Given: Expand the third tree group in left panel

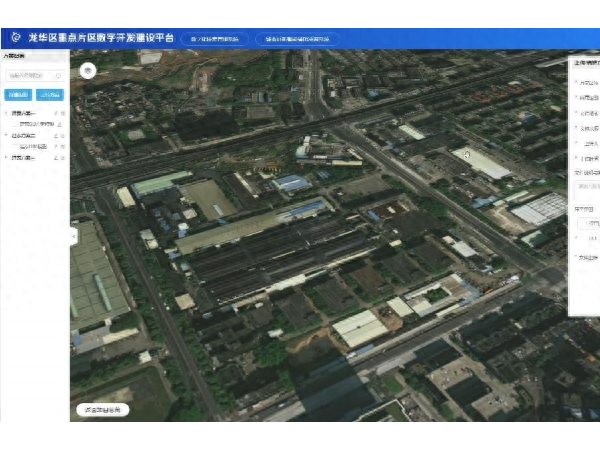Looking at the screenshot, I should click(6, 157).
